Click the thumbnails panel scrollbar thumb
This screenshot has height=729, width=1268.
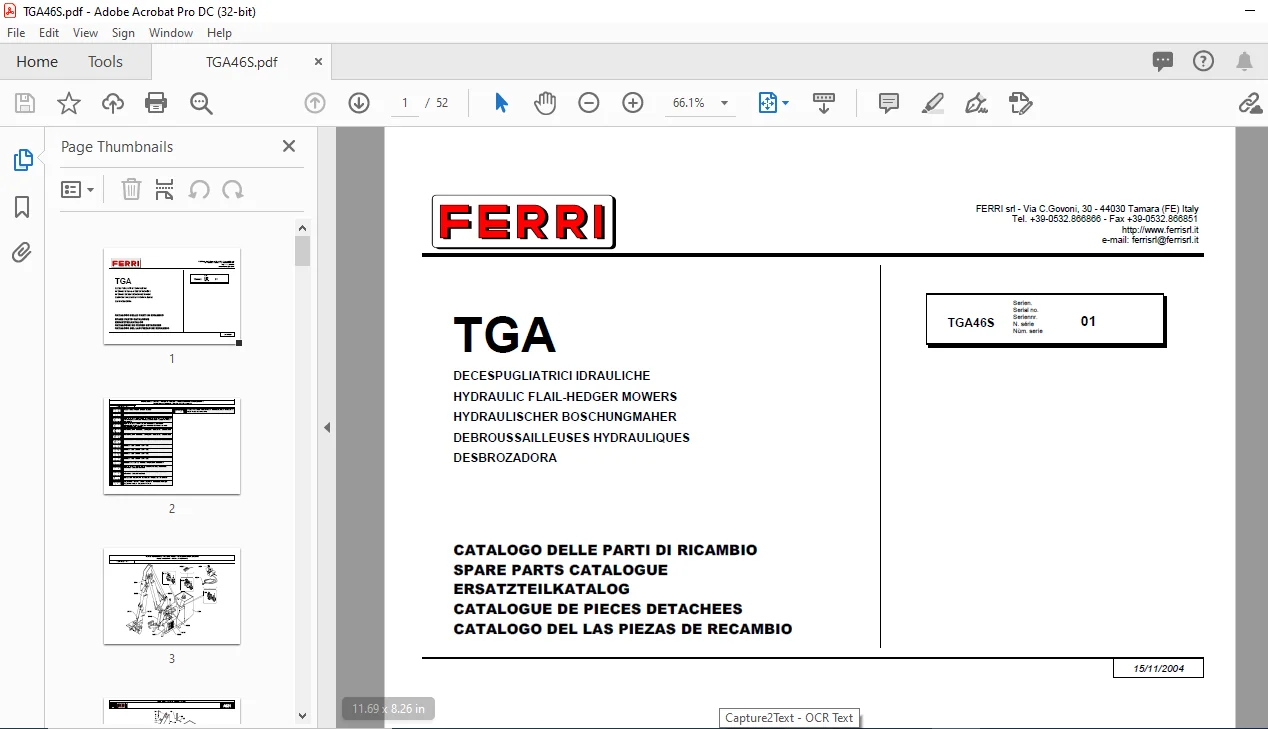[x=303, y=251]
